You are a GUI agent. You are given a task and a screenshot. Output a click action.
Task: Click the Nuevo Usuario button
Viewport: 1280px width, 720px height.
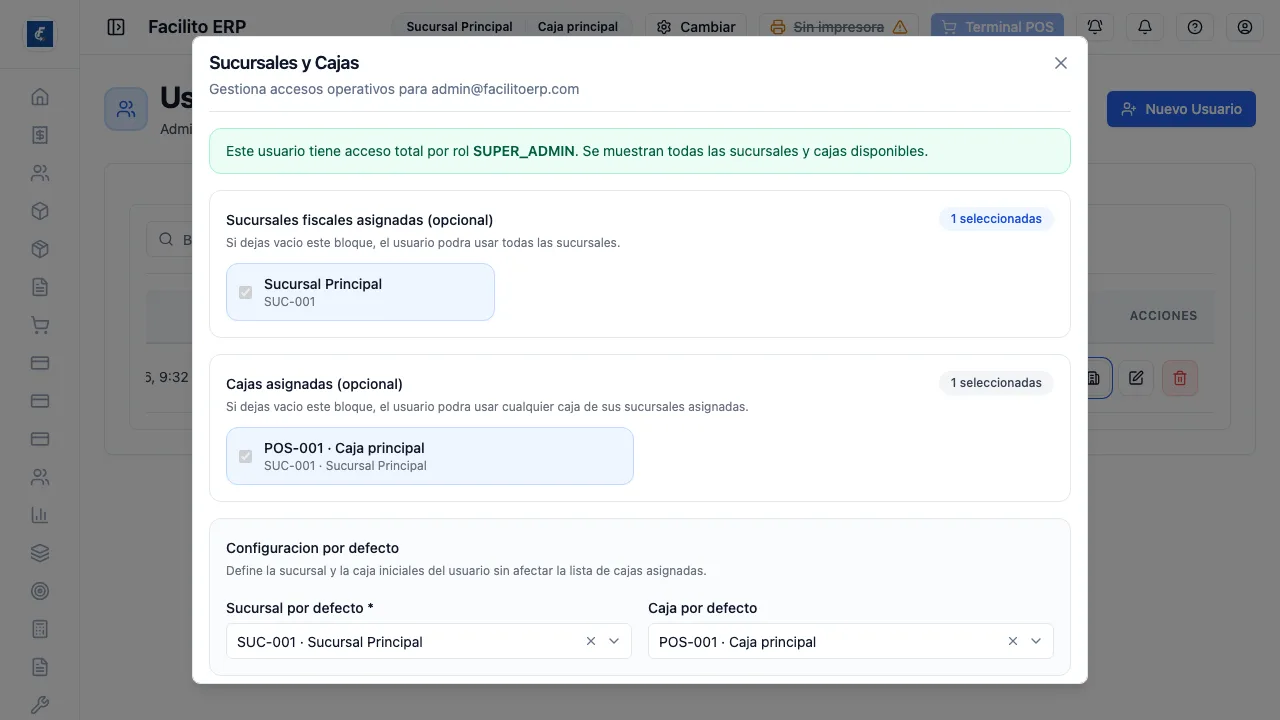[x=1181, y=109]
